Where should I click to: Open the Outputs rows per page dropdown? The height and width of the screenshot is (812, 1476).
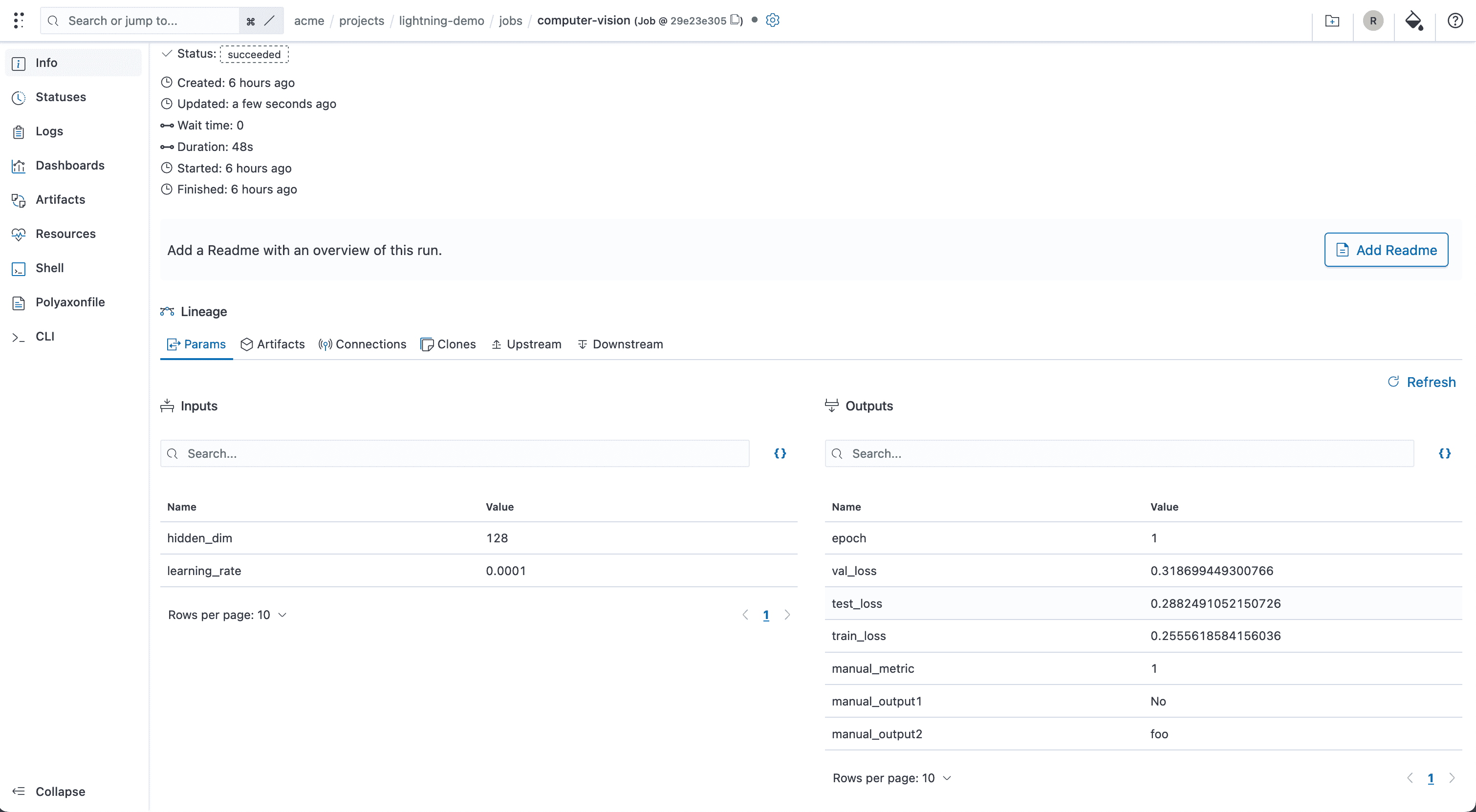click(x=946, y=778)
